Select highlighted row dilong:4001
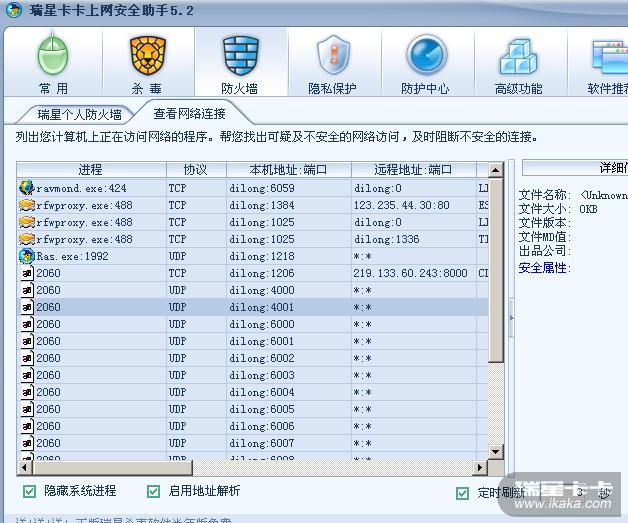The height and width of the screenshot is (523, 628). 252,307
